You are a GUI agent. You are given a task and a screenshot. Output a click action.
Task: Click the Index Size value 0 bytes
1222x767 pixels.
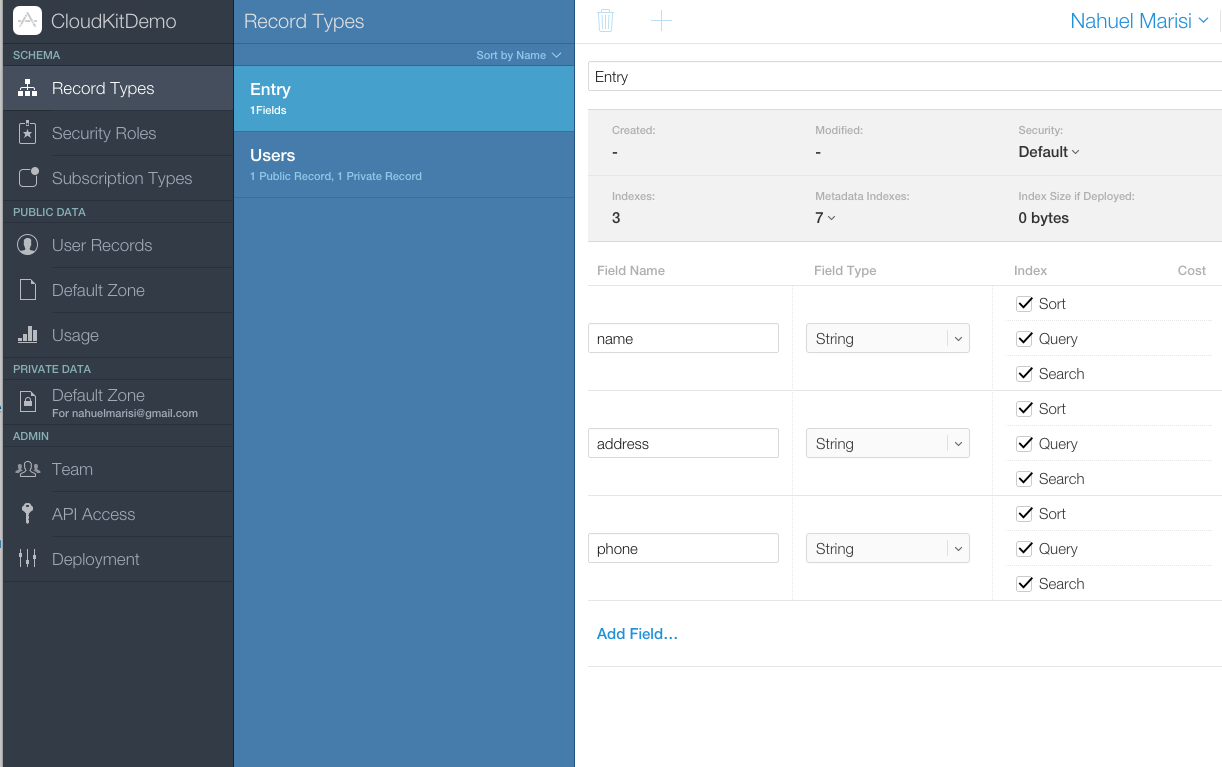click(1043, 218)
